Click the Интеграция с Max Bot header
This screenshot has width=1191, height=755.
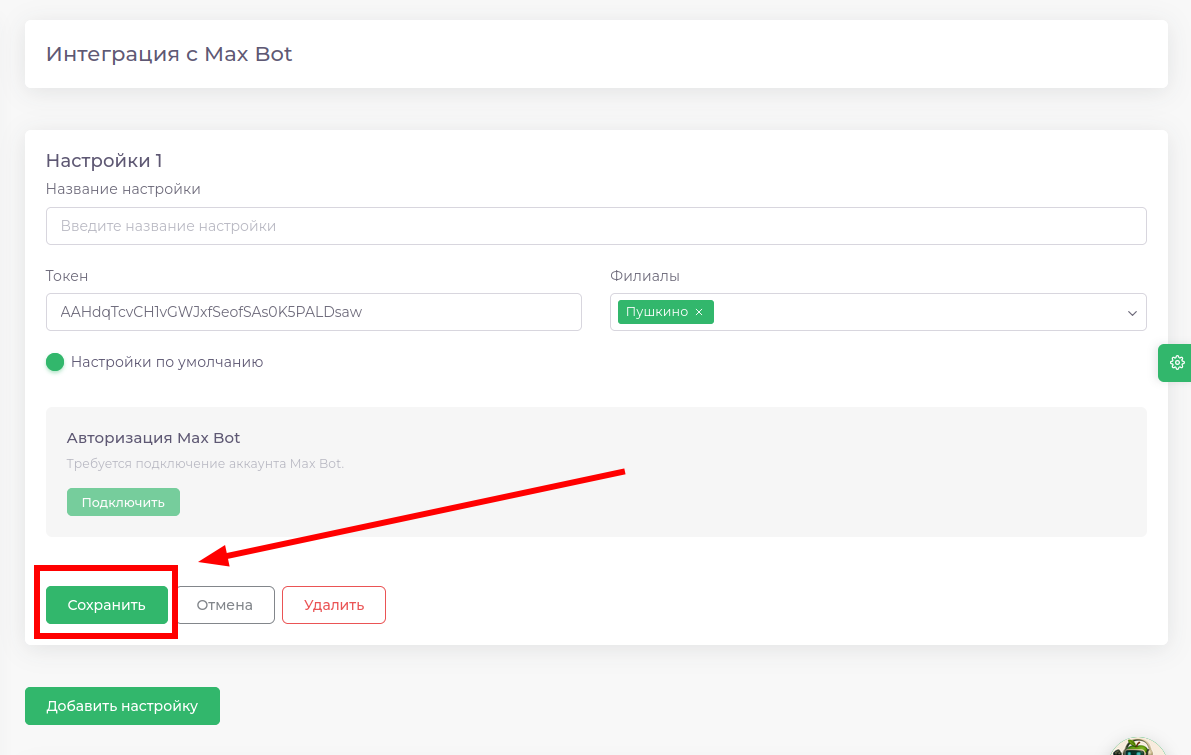pyautogui.click(x=169, y=54)
